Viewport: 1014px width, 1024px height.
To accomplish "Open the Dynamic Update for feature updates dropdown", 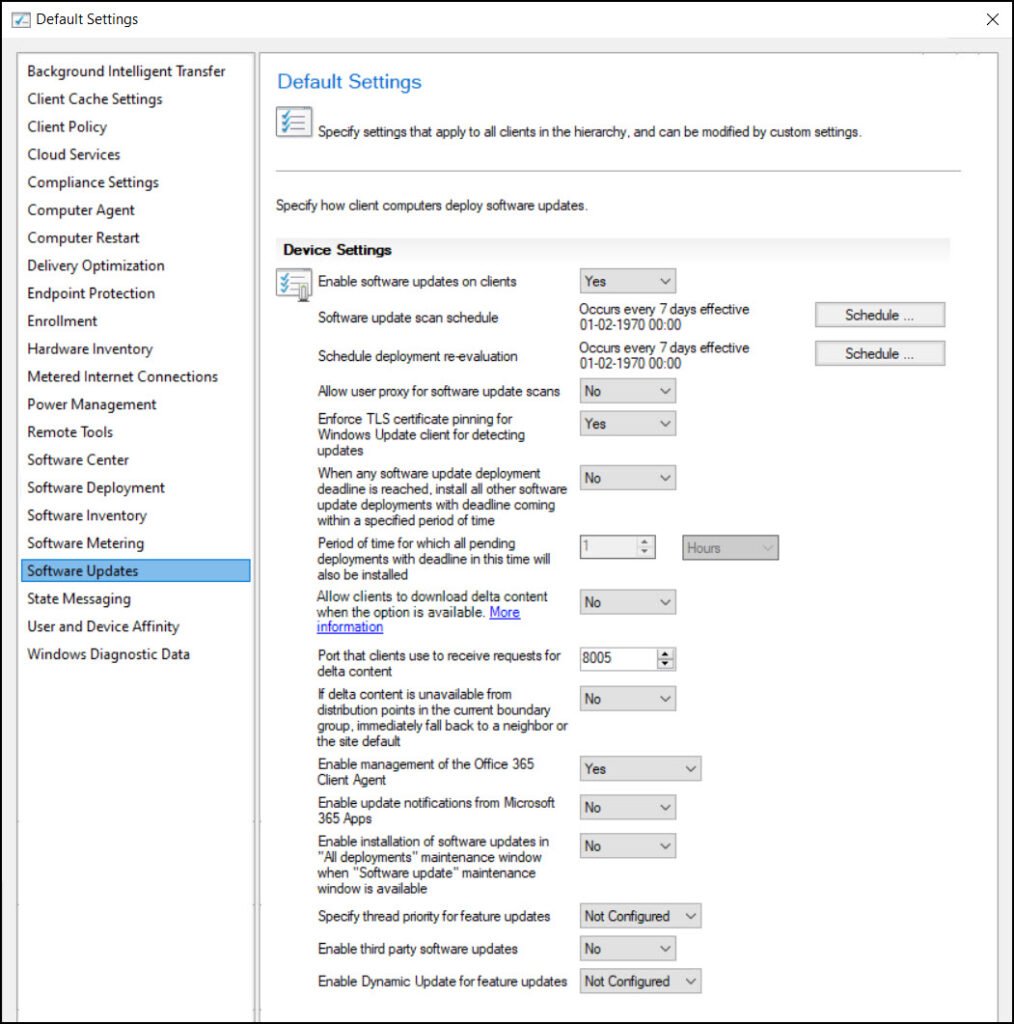I will (641, 981).
